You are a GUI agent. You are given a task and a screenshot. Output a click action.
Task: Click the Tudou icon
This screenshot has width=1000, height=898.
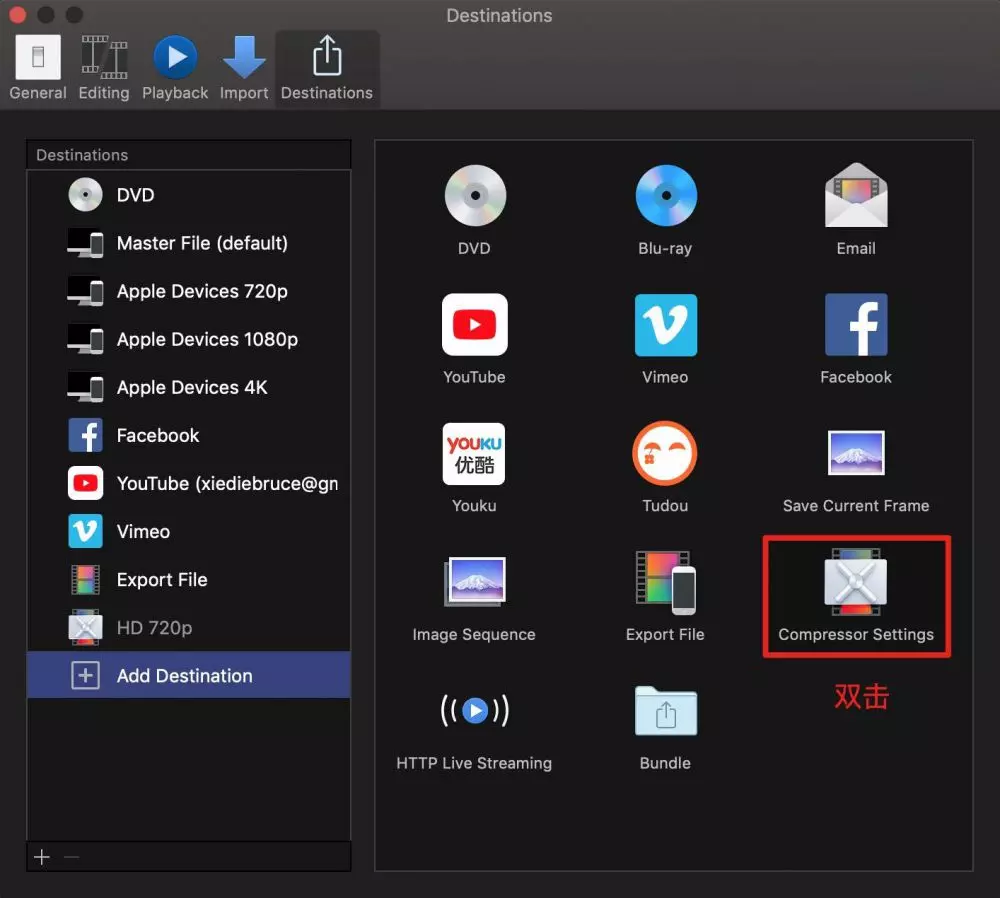click(x=665, y=453)
